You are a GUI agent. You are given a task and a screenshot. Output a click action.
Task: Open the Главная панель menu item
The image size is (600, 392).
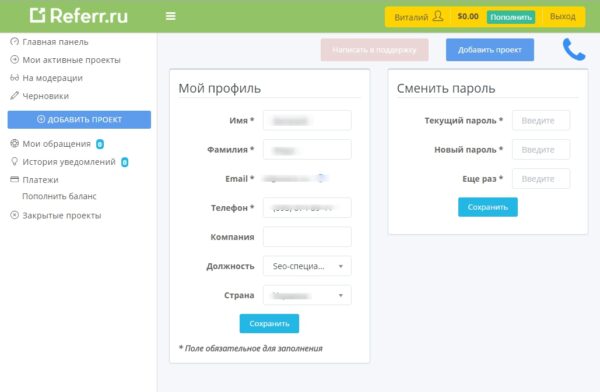click(55, 42)
